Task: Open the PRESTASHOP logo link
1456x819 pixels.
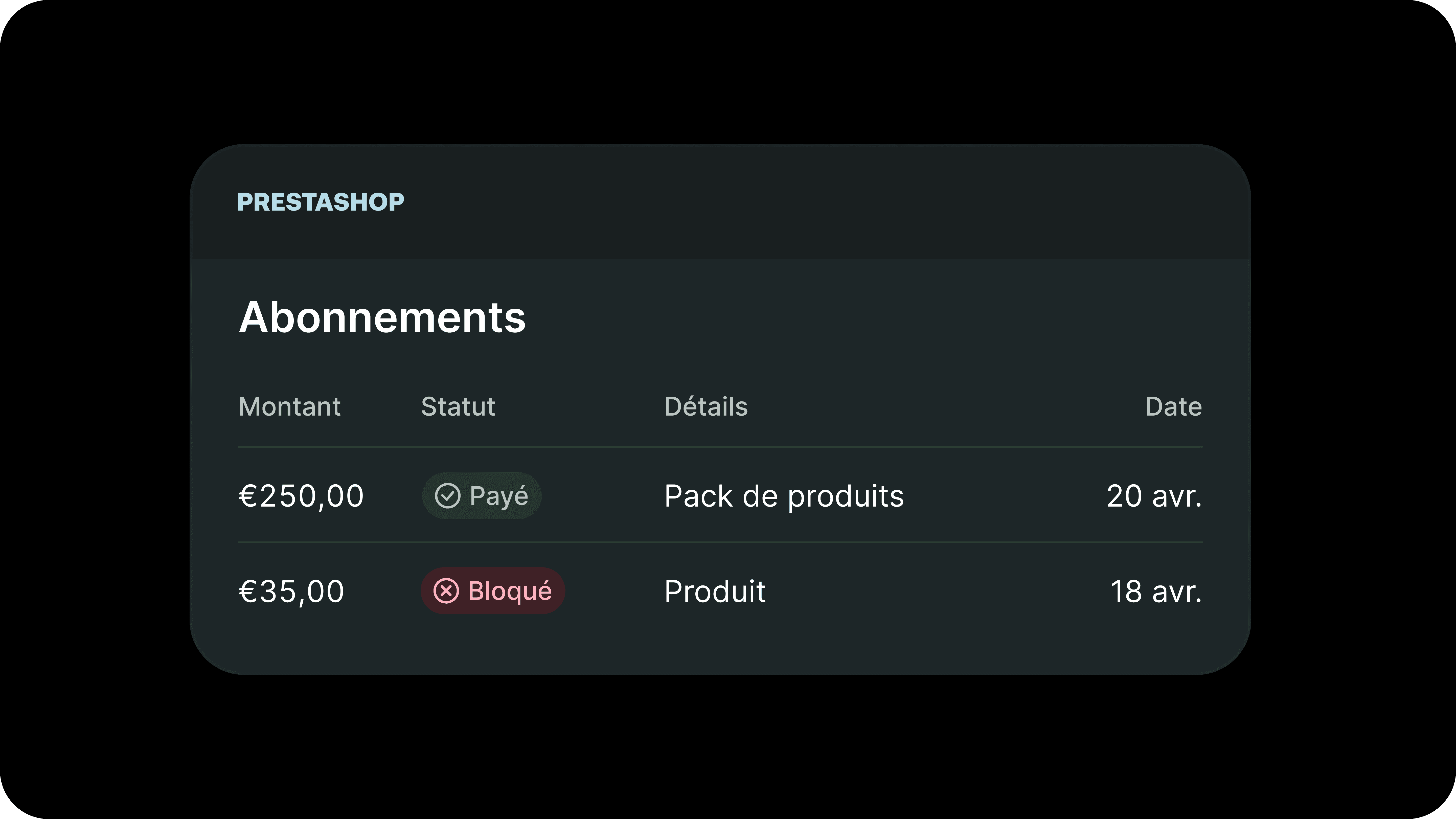Action: (x=321, y=202)
